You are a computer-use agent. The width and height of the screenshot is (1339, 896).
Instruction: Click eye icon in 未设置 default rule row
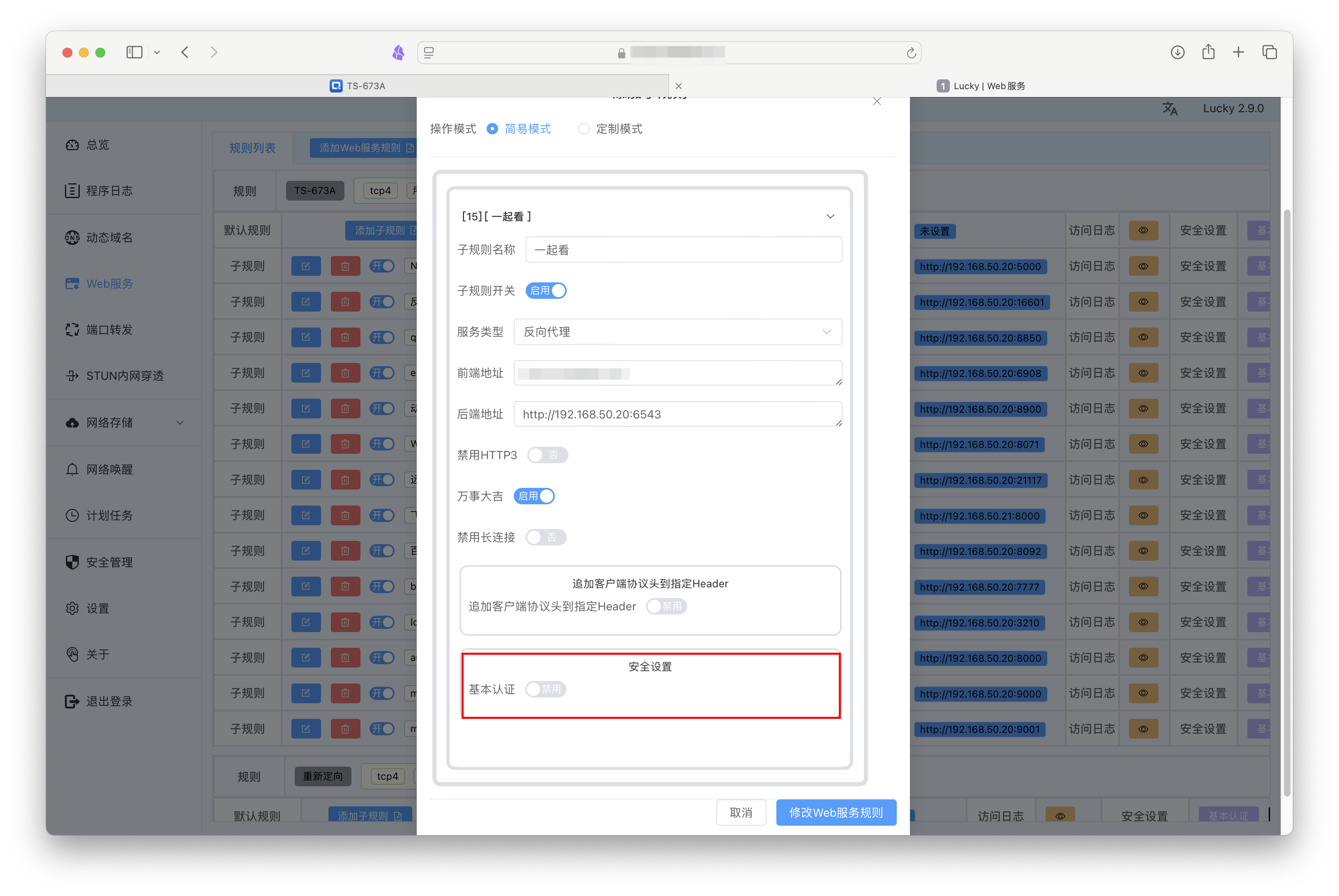pos(1143,231)
